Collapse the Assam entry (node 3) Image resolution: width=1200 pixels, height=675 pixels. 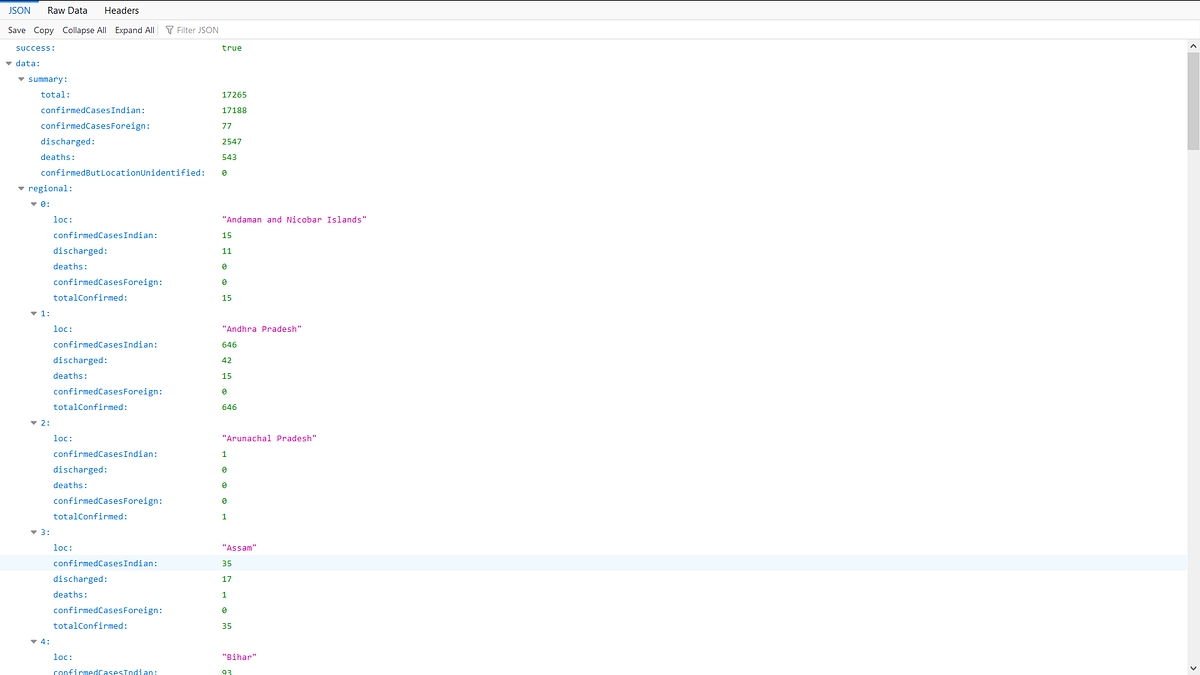34,532
